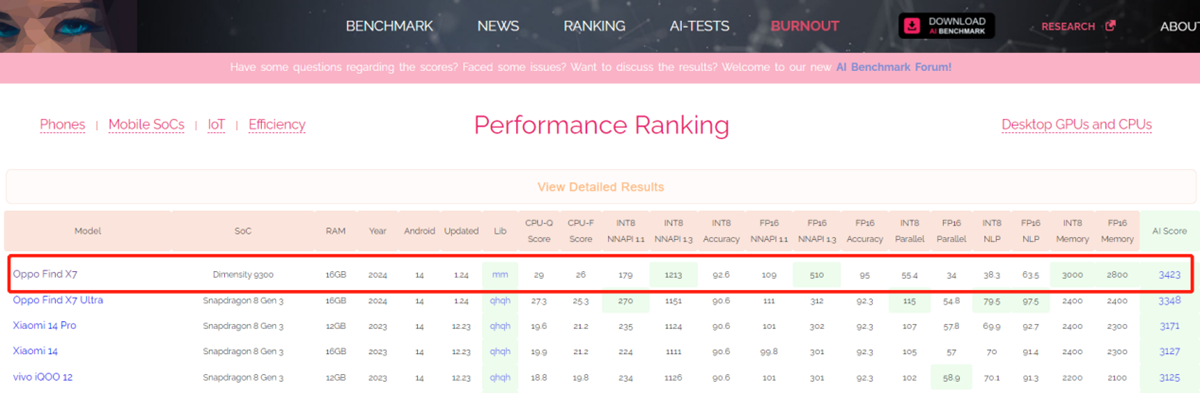Click the SoC column header
Screen dimensions: 1200x393
tap(243, 231)
